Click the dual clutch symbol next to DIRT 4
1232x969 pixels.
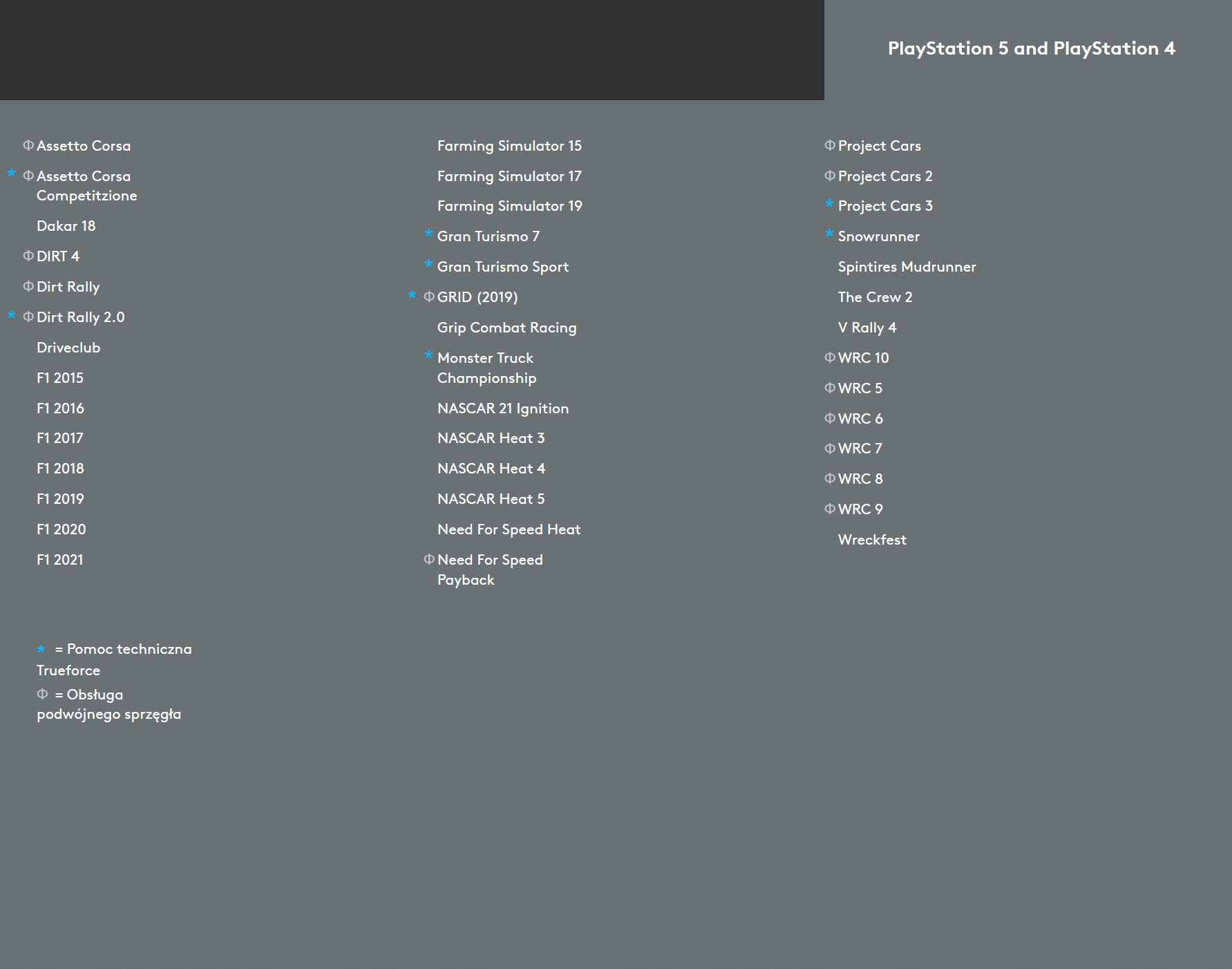28,256
